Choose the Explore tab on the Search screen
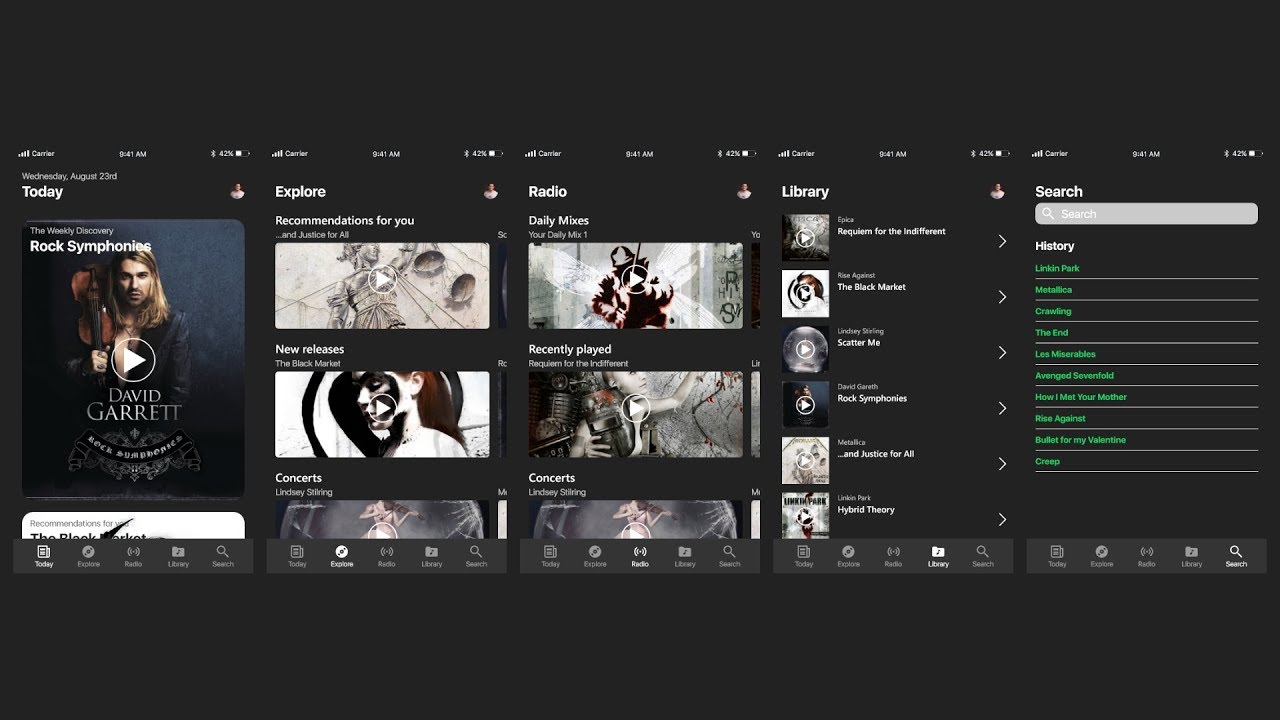The height and width of the screenshot is (720, 1280). click(1102, 556)
